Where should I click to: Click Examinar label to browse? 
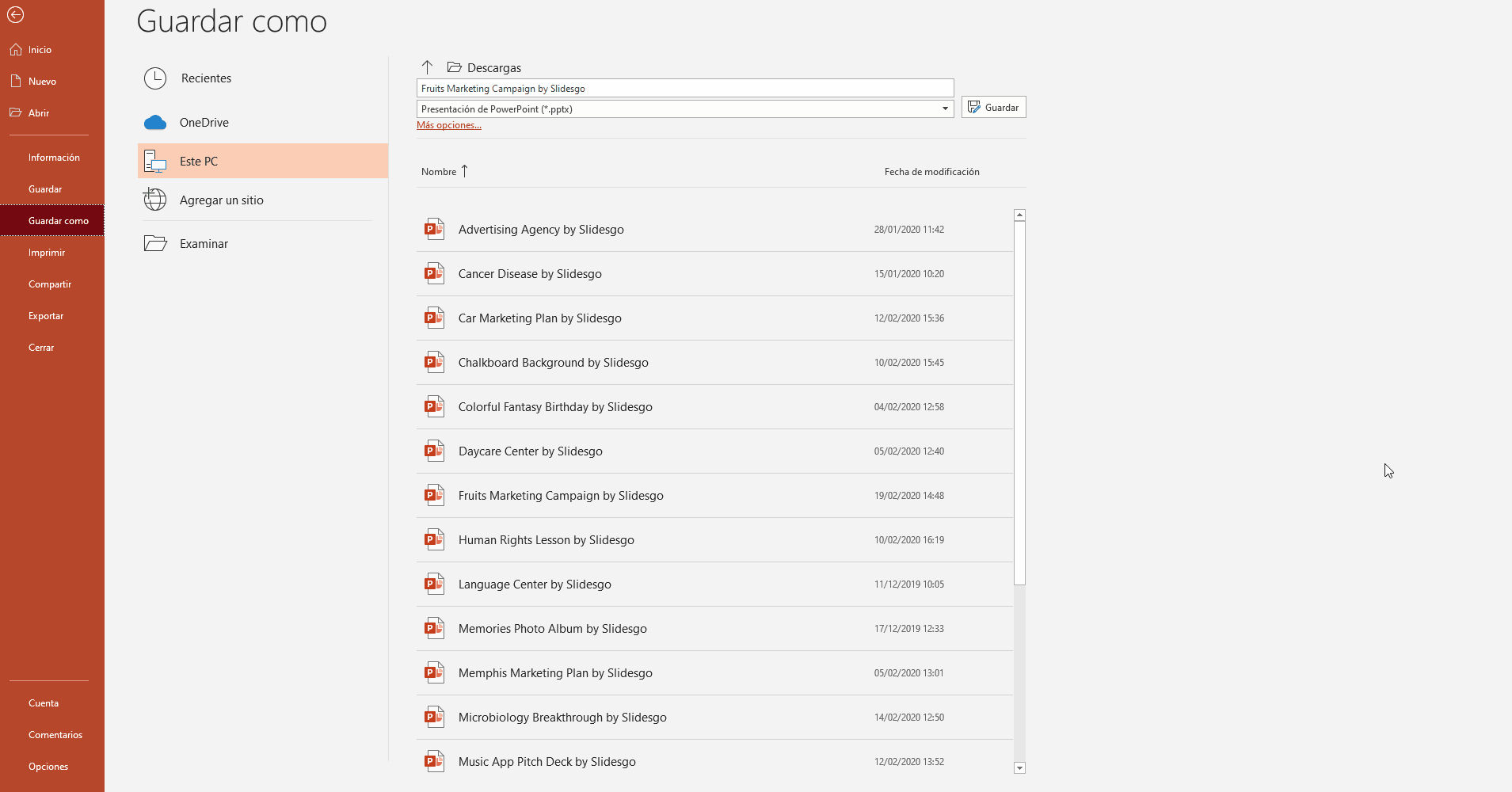coord(204,244)
